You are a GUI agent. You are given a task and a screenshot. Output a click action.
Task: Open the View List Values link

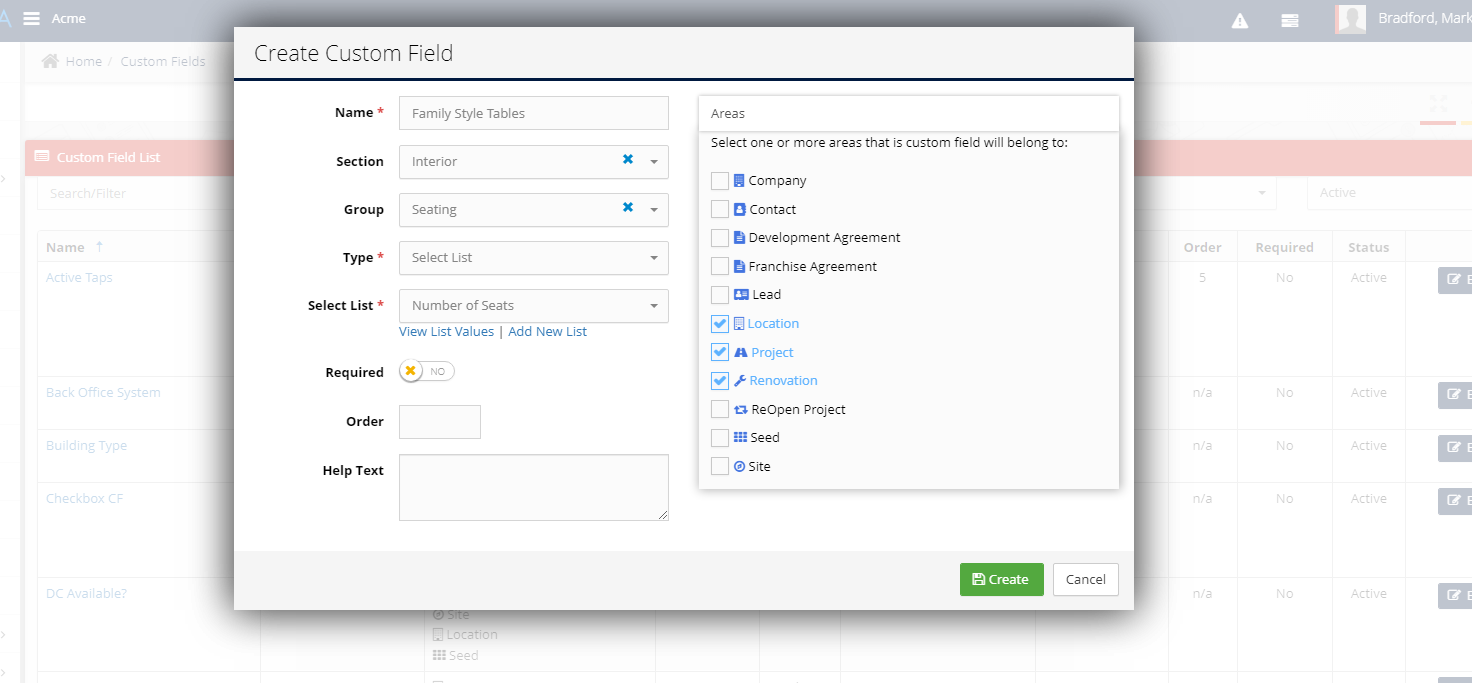tap(446, 331)
